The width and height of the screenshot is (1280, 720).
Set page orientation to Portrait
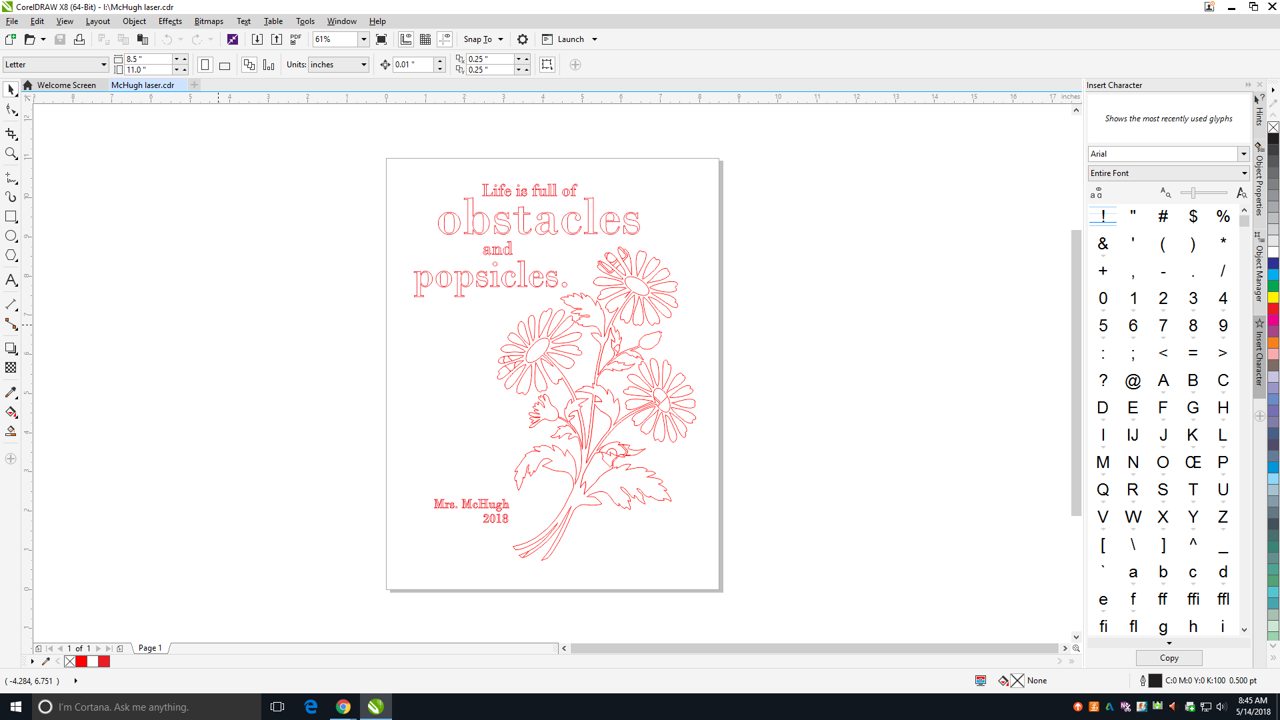[x=205, y=65]
